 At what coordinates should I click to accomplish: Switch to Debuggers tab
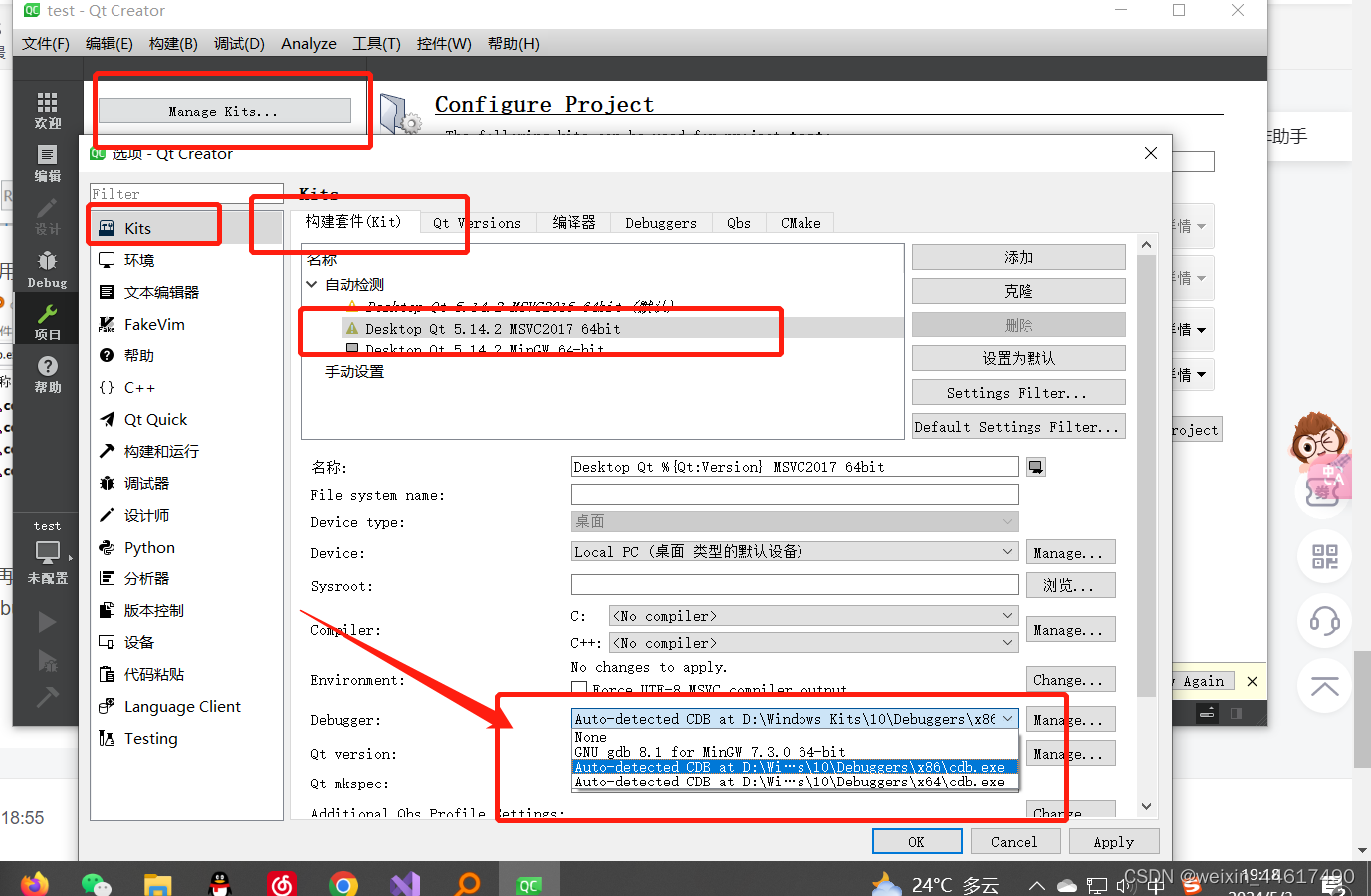click(661, 223)
